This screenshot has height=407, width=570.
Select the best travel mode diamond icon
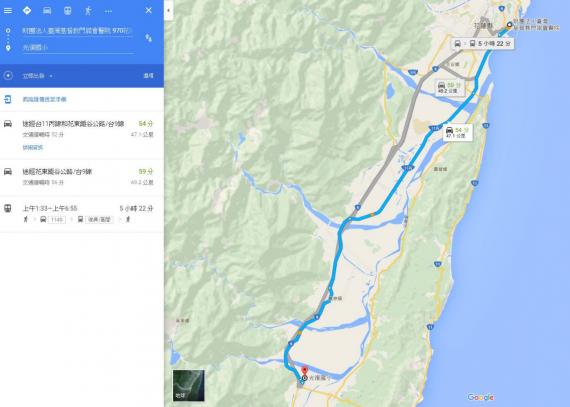tap(27, 11)
